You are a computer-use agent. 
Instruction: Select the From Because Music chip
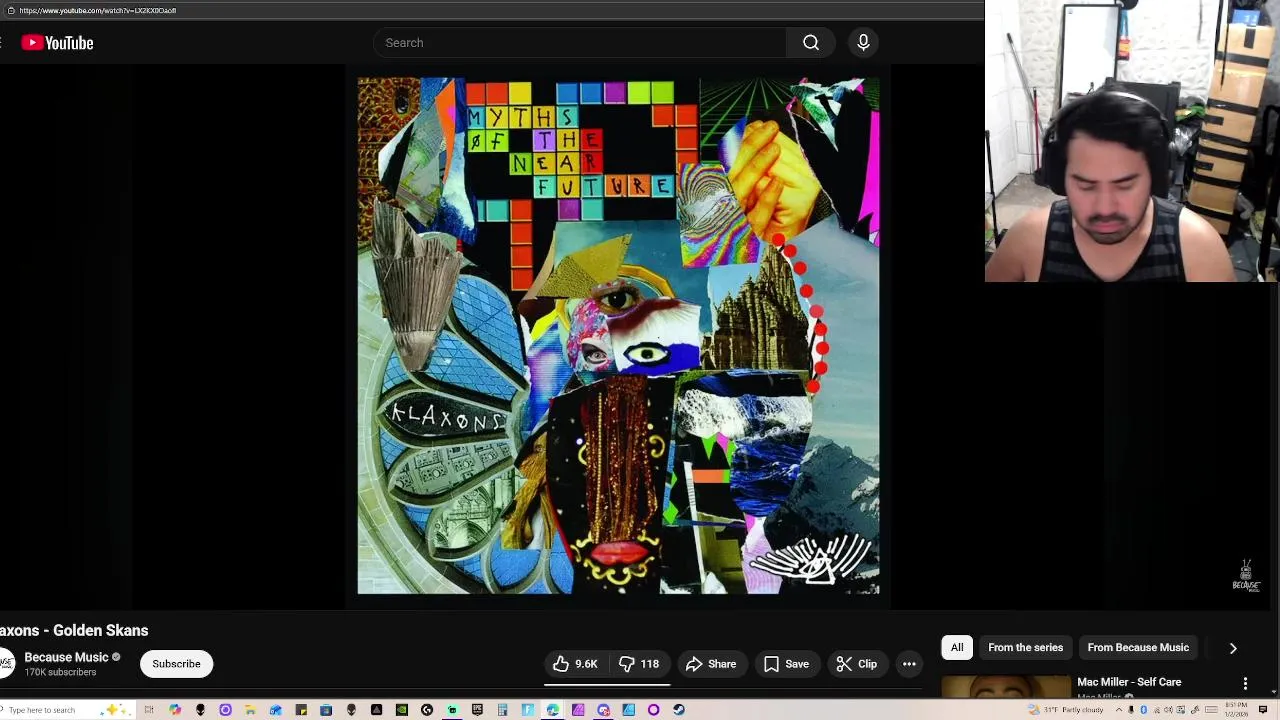[1138, 648]
